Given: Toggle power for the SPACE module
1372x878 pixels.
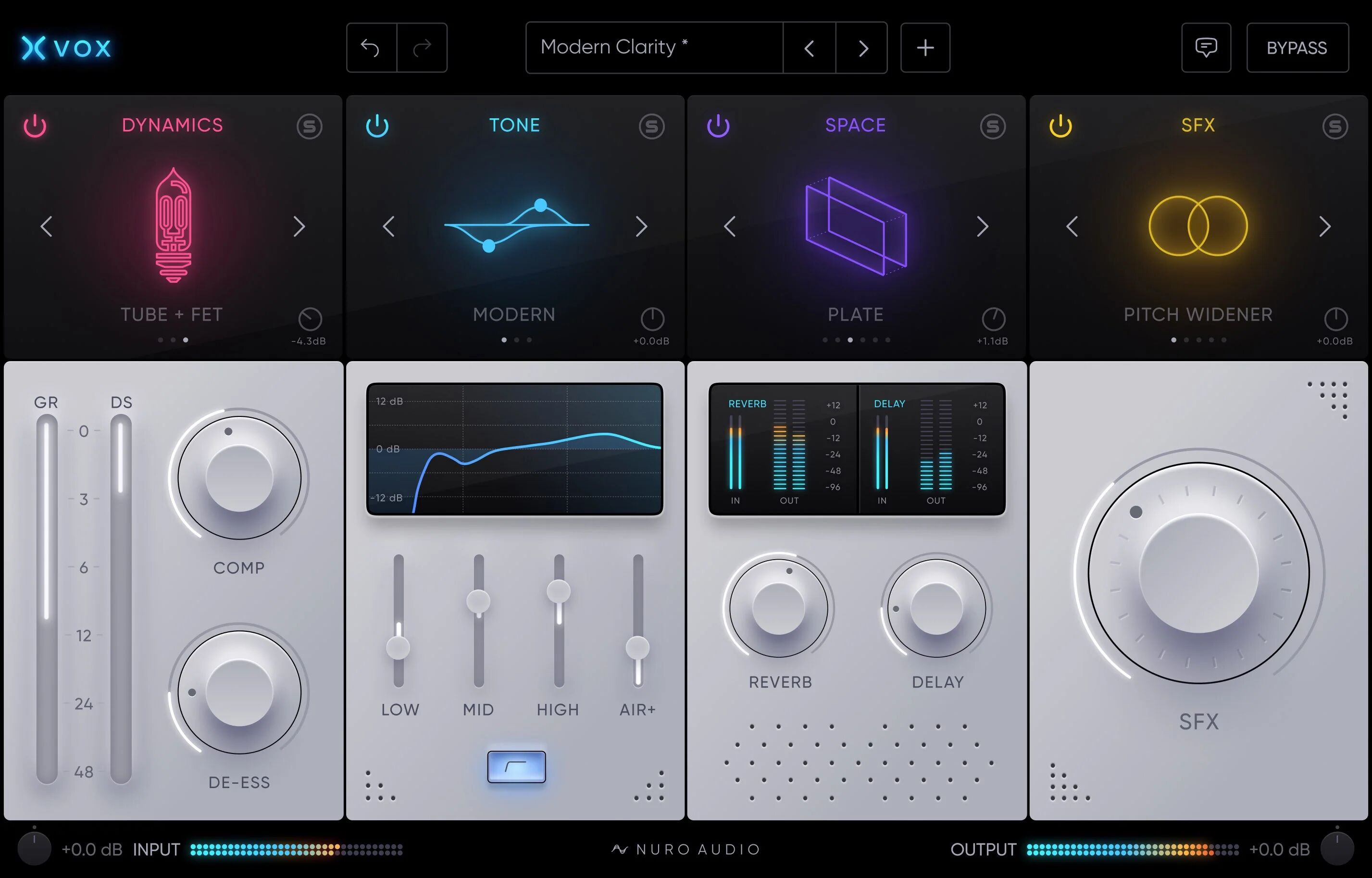Looking at the screenshot, I should pos(718,126).
